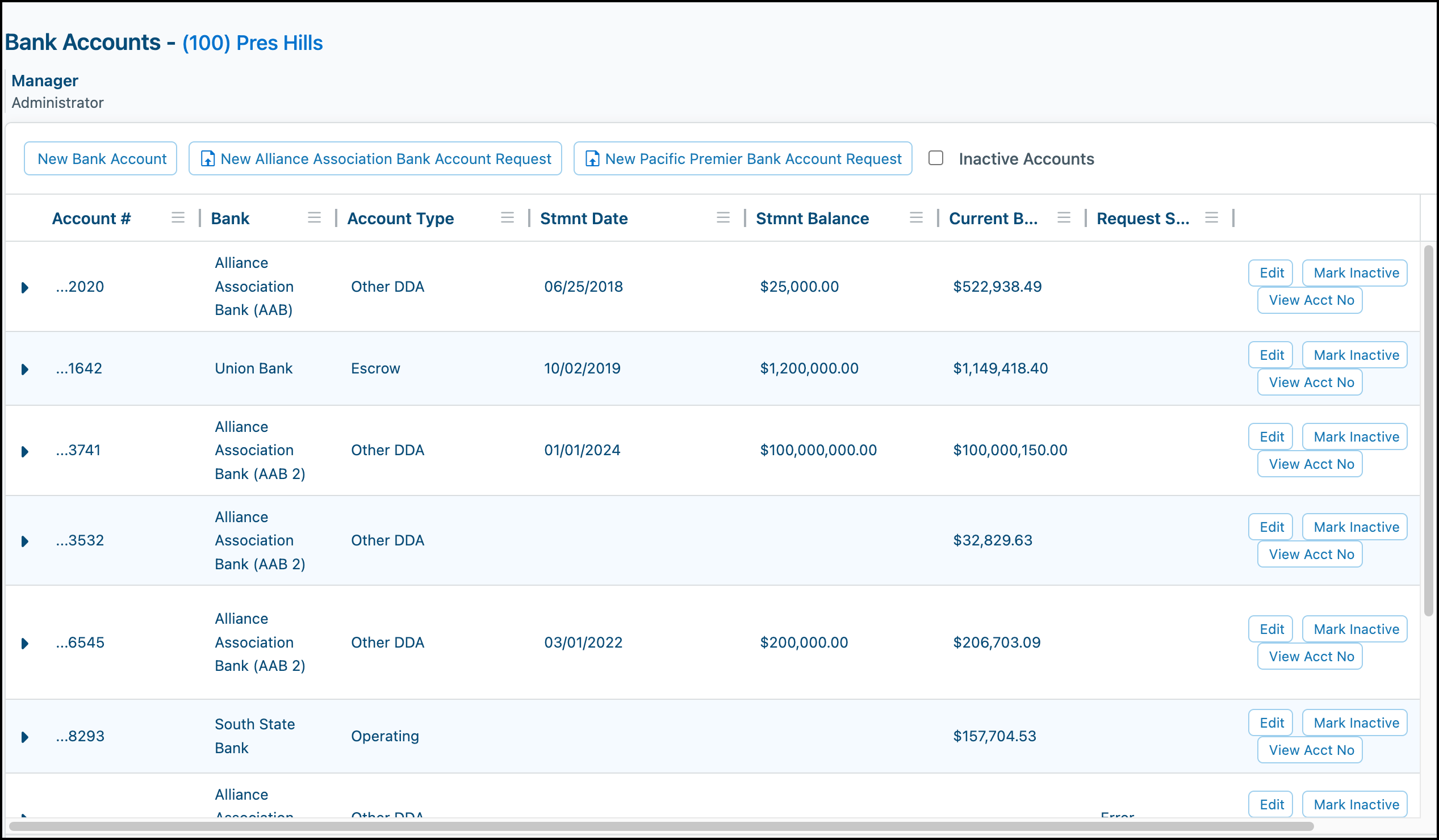This screenshot has width=1439, height=840.
Task: Edit the Union Bank account ...1642
Action: tap(1270, 355)
